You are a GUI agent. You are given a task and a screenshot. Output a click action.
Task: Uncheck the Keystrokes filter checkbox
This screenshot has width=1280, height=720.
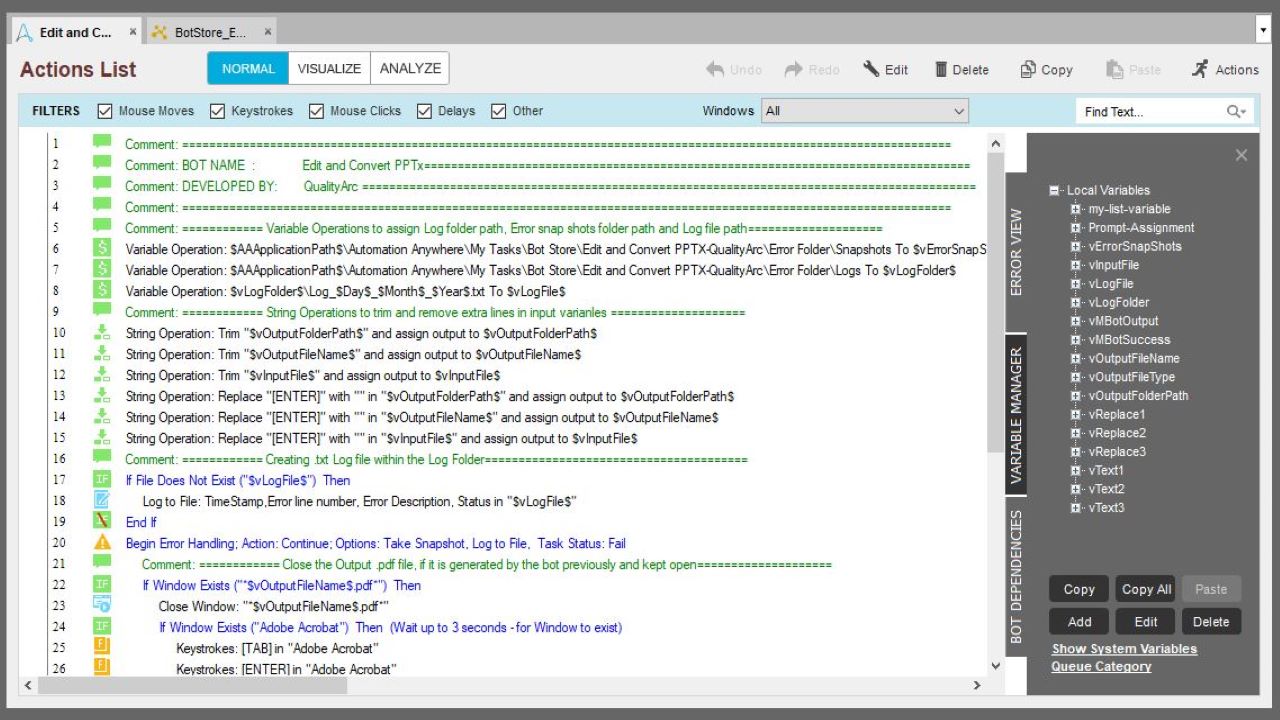click(x=218, y=111)
